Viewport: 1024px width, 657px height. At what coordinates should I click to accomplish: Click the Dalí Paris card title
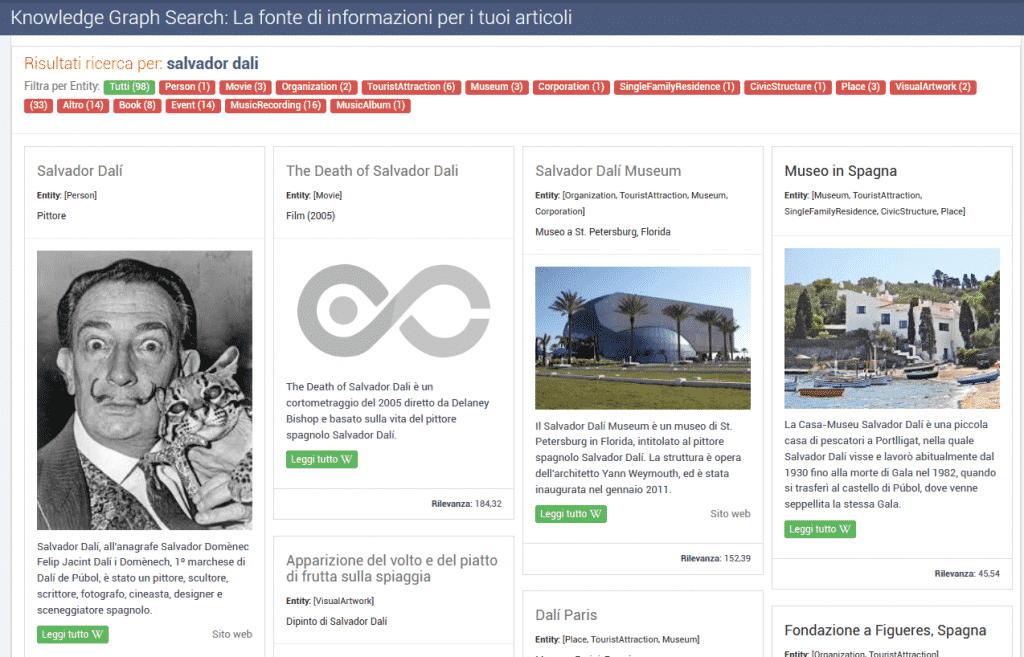click(566, 615)
